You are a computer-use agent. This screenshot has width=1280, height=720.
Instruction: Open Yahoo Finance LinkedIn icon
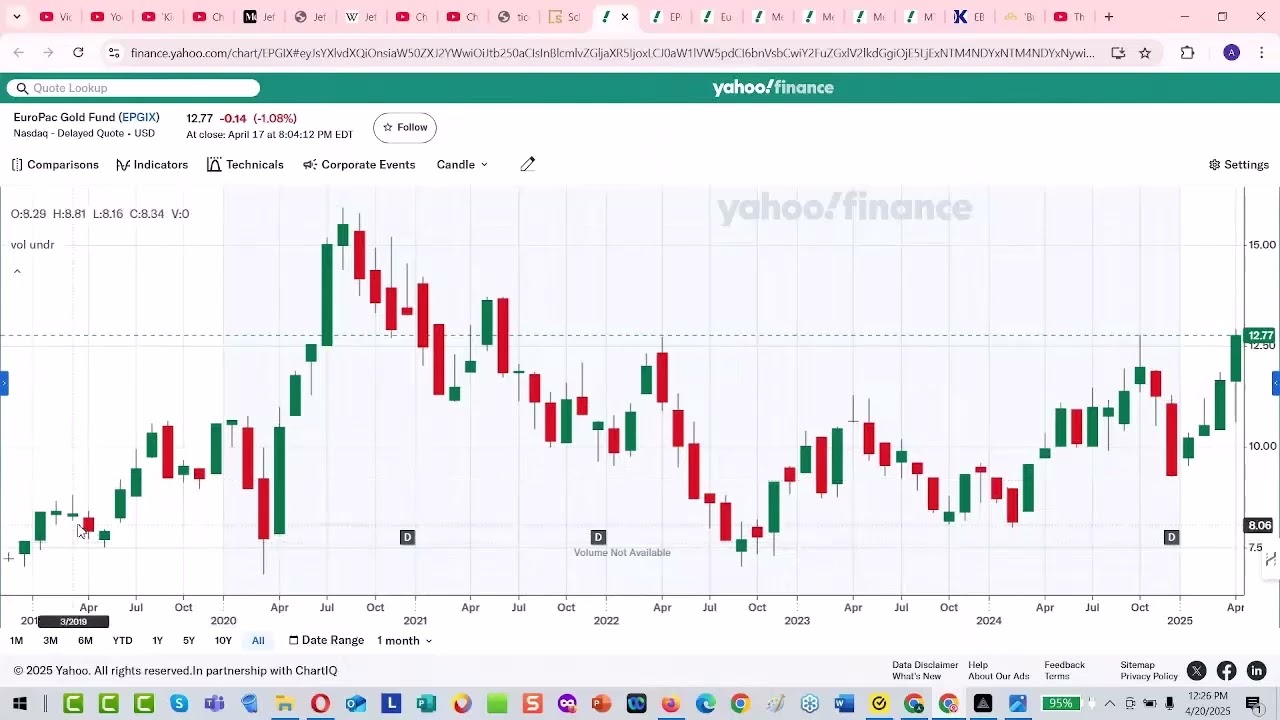(1257, 671)
